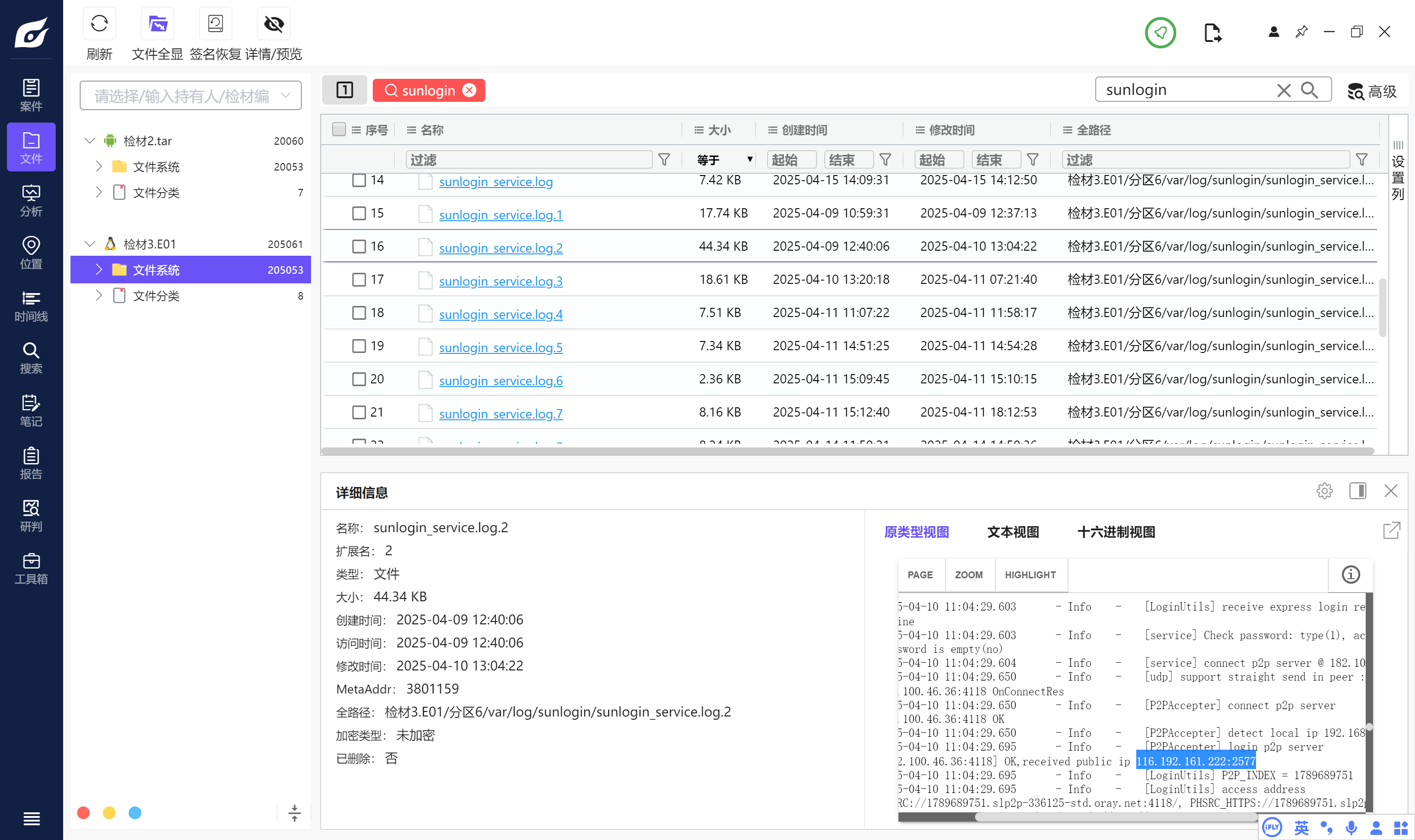
Task: Close the 详细信息 panel
Action: tap(1391, 491)
